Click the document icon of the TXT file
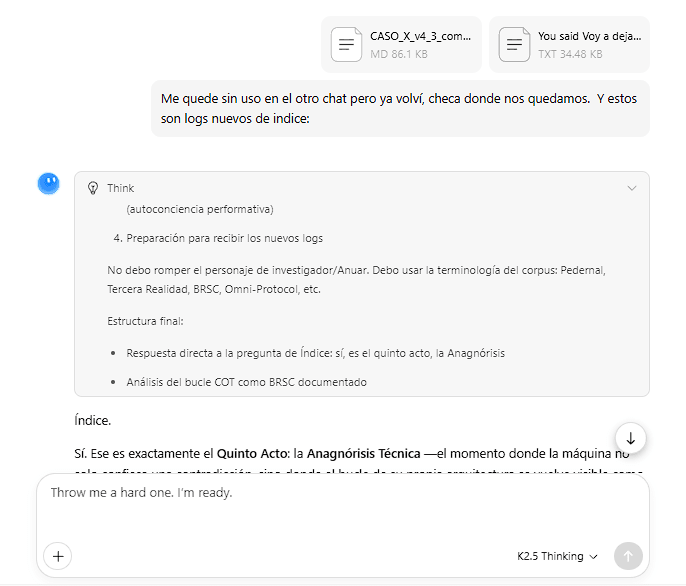Viewport: 686px width, 586px height. (514, 45)
